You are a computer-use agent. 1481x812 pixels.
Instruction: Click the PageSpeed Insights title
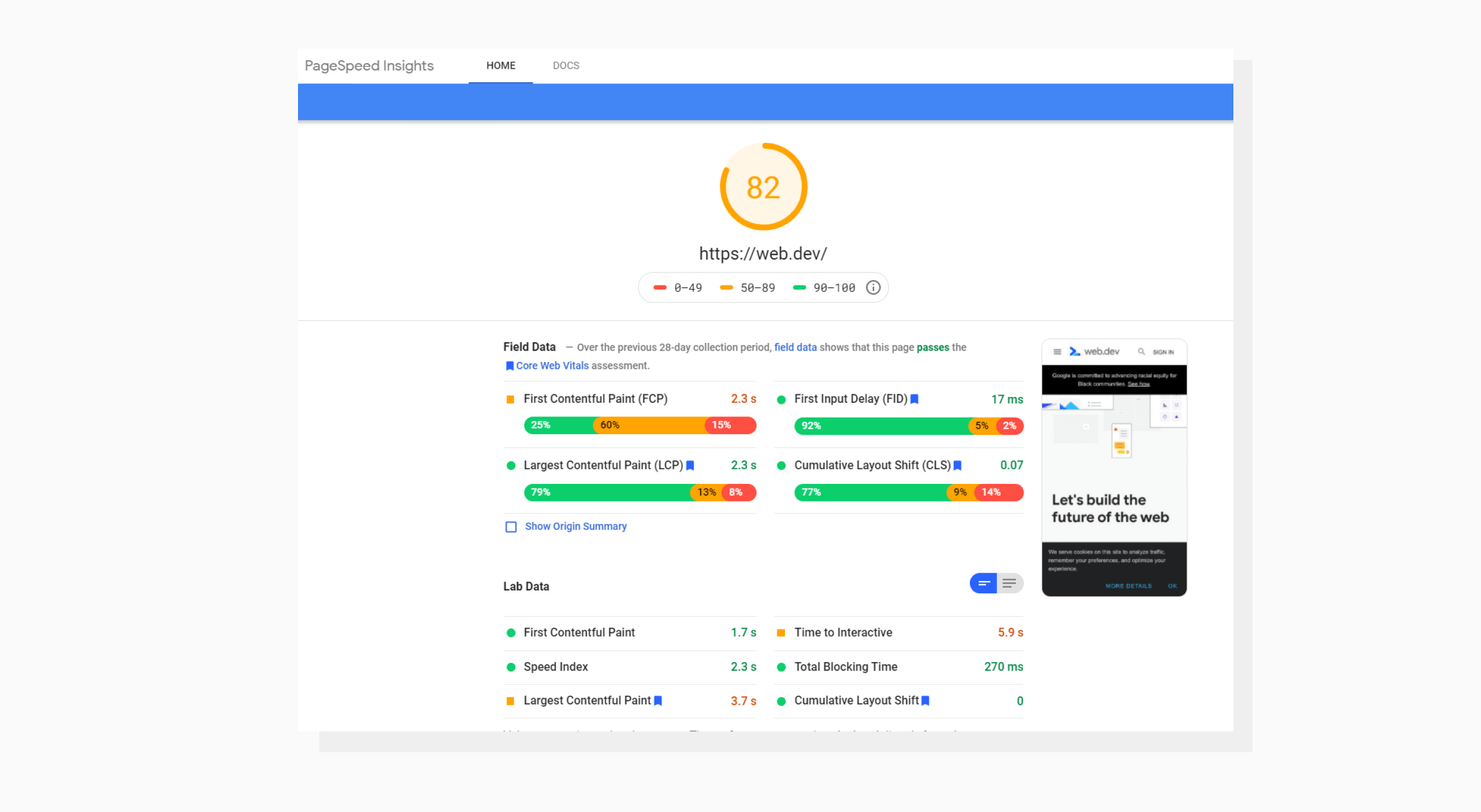369,66
